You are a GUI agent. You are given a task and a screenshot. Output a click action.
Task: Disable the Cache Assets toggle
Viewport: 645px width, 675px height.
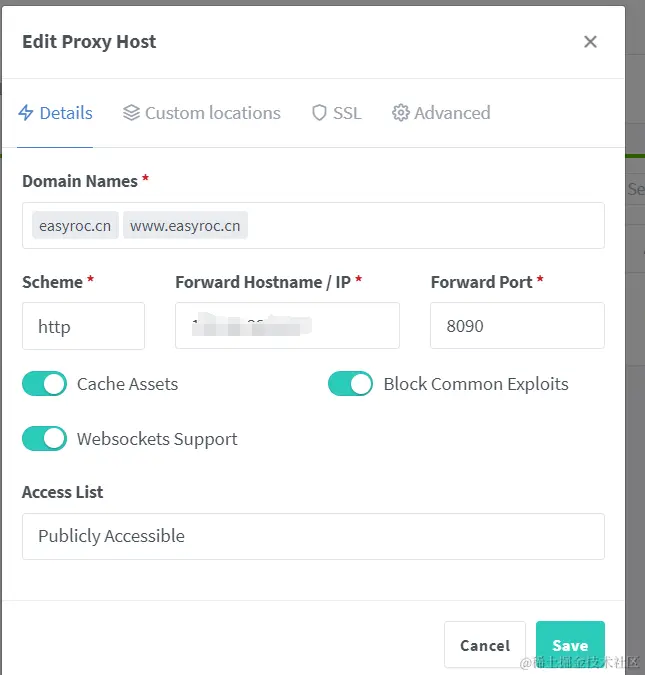pos(44,384)
